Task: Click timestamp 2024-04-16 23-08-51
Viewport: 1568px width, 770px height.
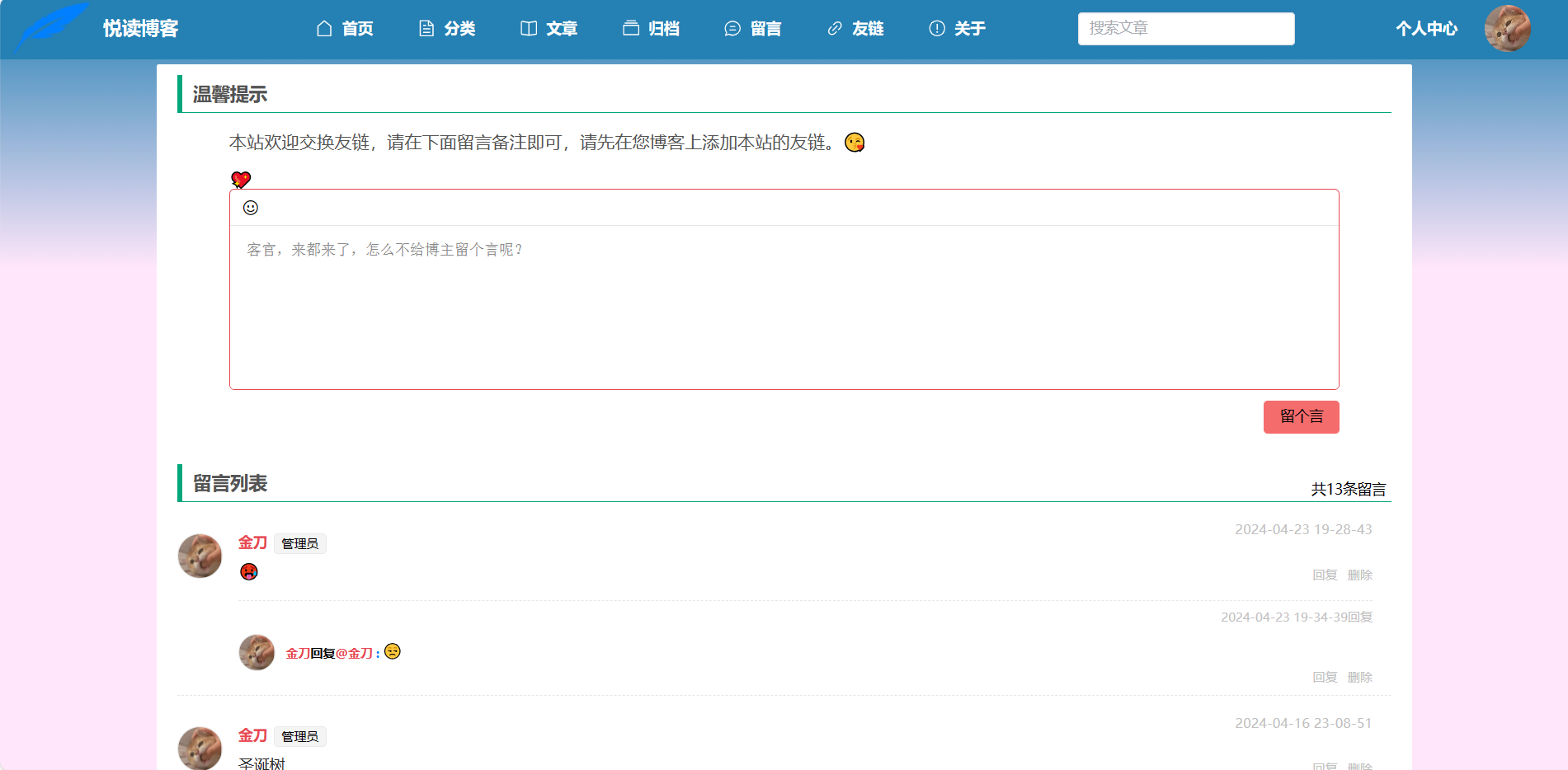Action: (1303, 723)
